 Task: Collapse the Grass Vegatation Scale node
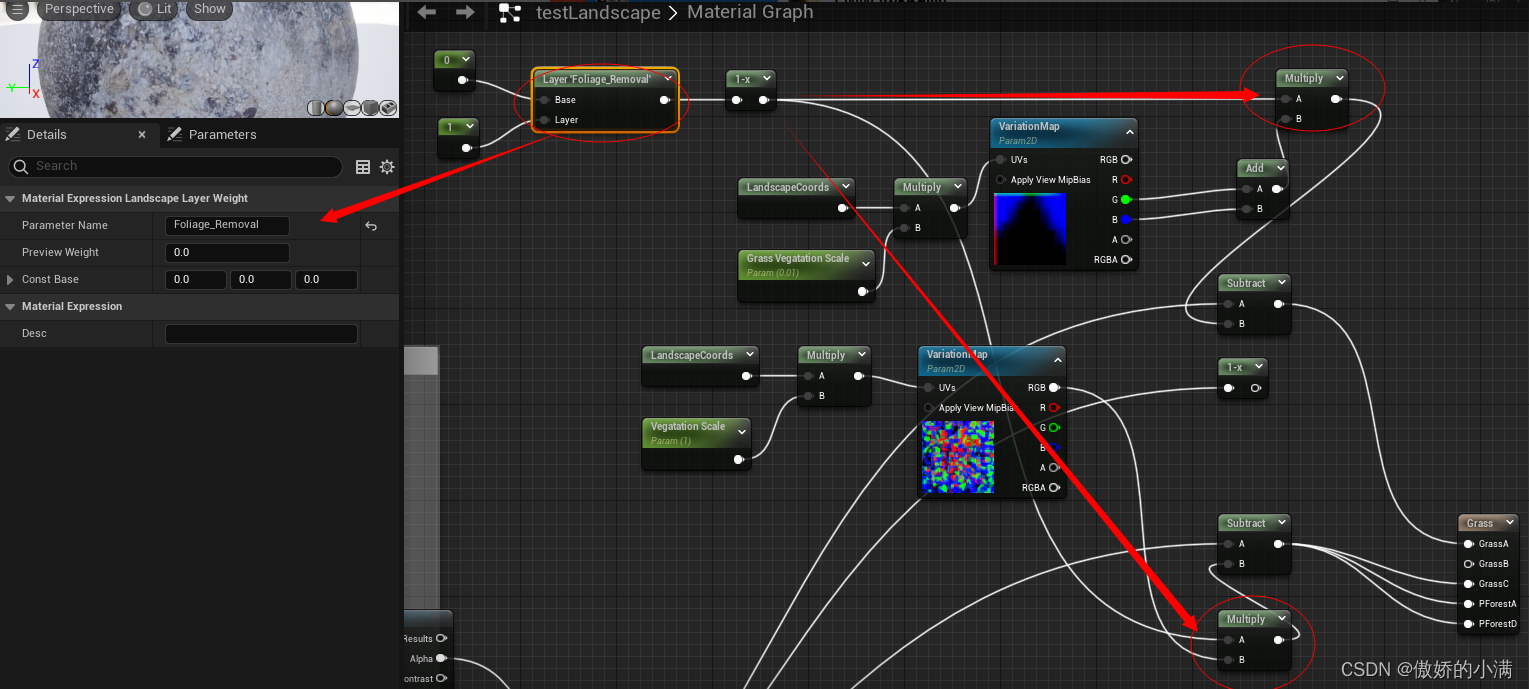click(x=865, y=264)
